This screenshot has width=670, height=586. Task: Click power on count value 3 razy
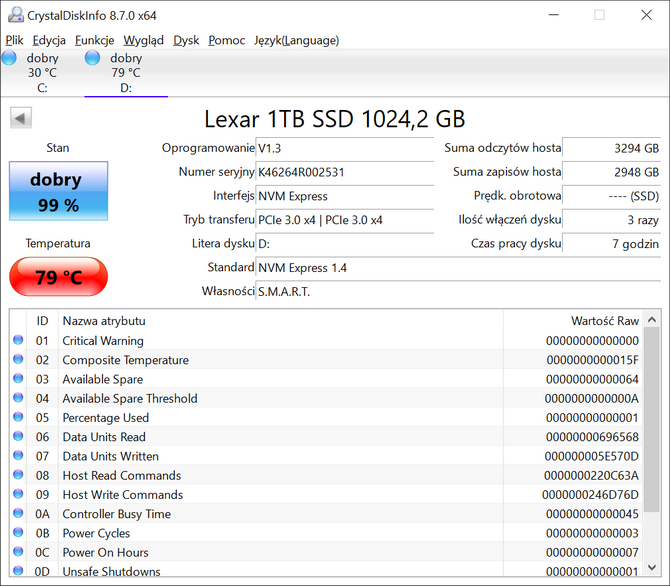point(611,220)
